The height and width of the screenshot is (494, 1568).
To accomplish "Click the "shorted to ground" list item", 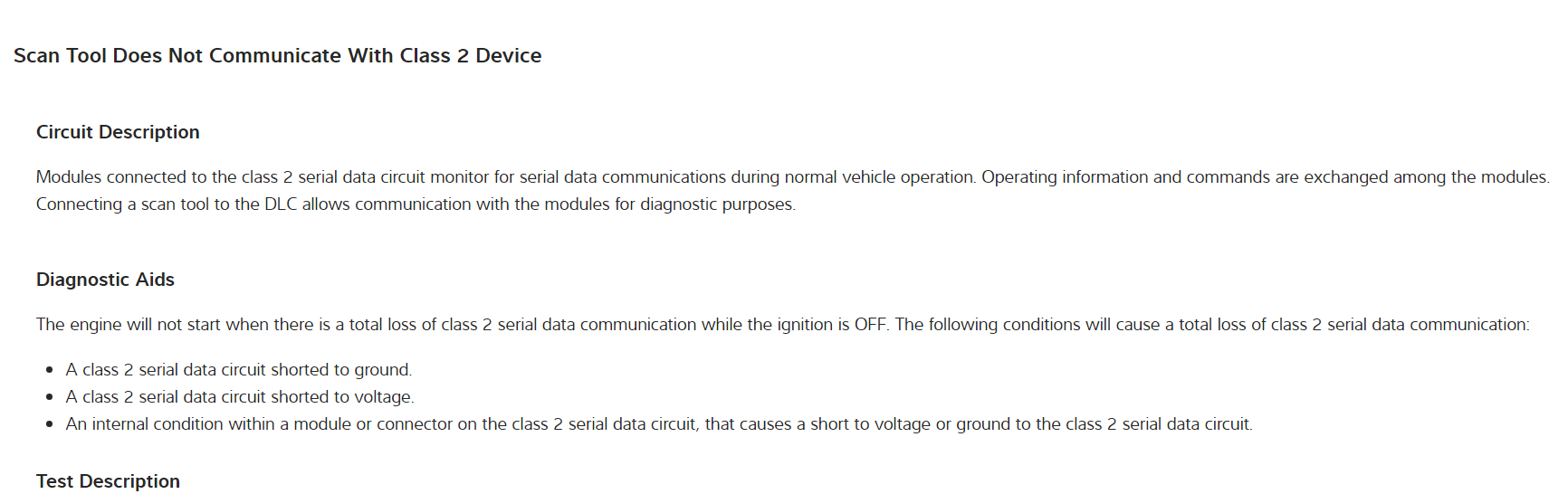I will click(239, 370).
